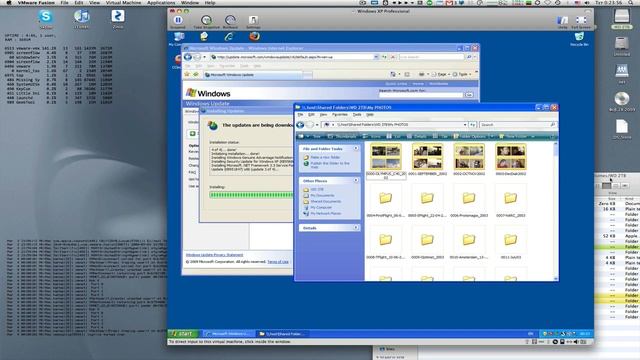640x360 pixels.
Task: Select the 0001-SEPTEMBER_2002 folder thumbnail
Action: click(427, 156)
